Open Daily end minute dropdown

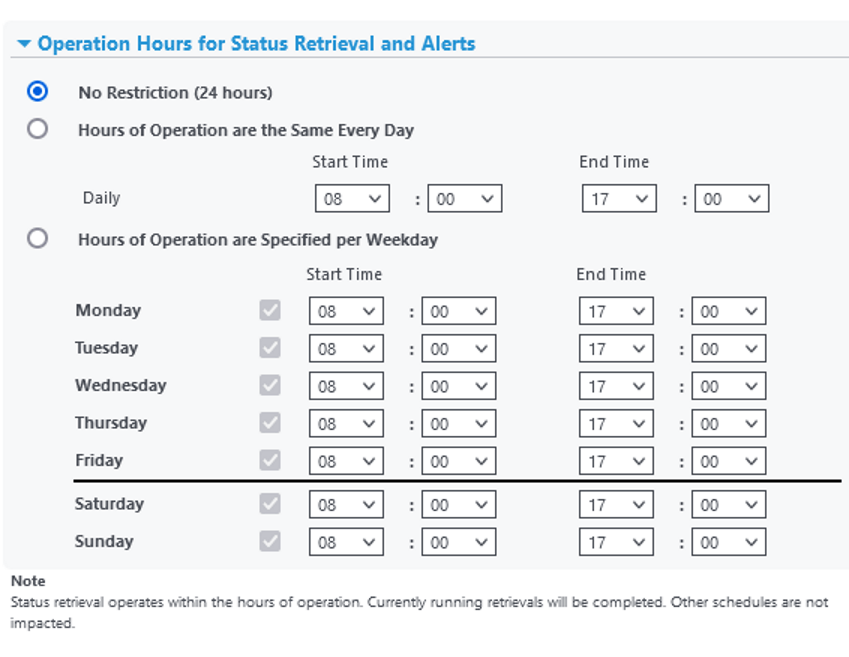(x=731, y=199)
